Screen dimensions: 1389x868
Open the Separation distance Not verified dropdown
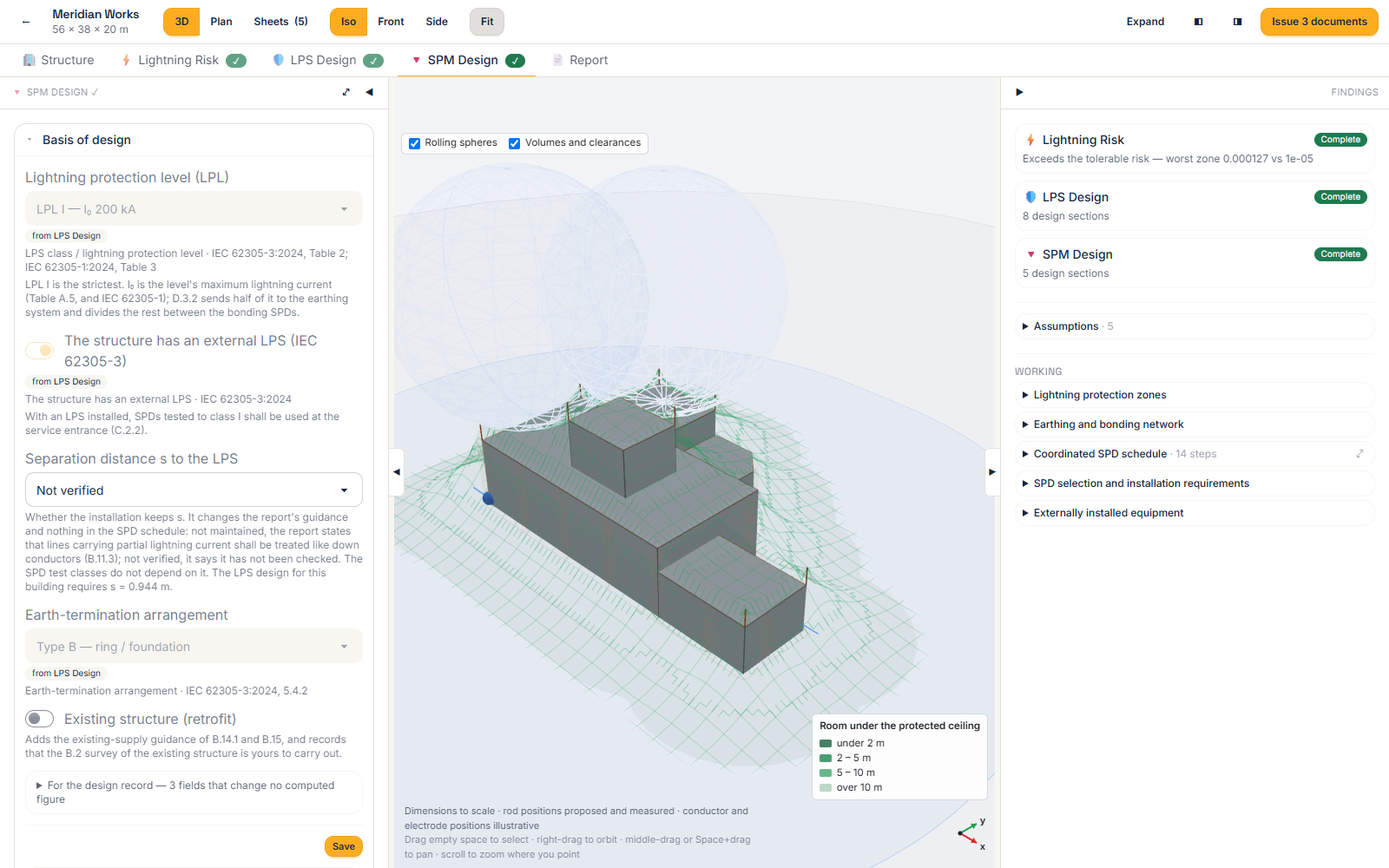(194, 490)
